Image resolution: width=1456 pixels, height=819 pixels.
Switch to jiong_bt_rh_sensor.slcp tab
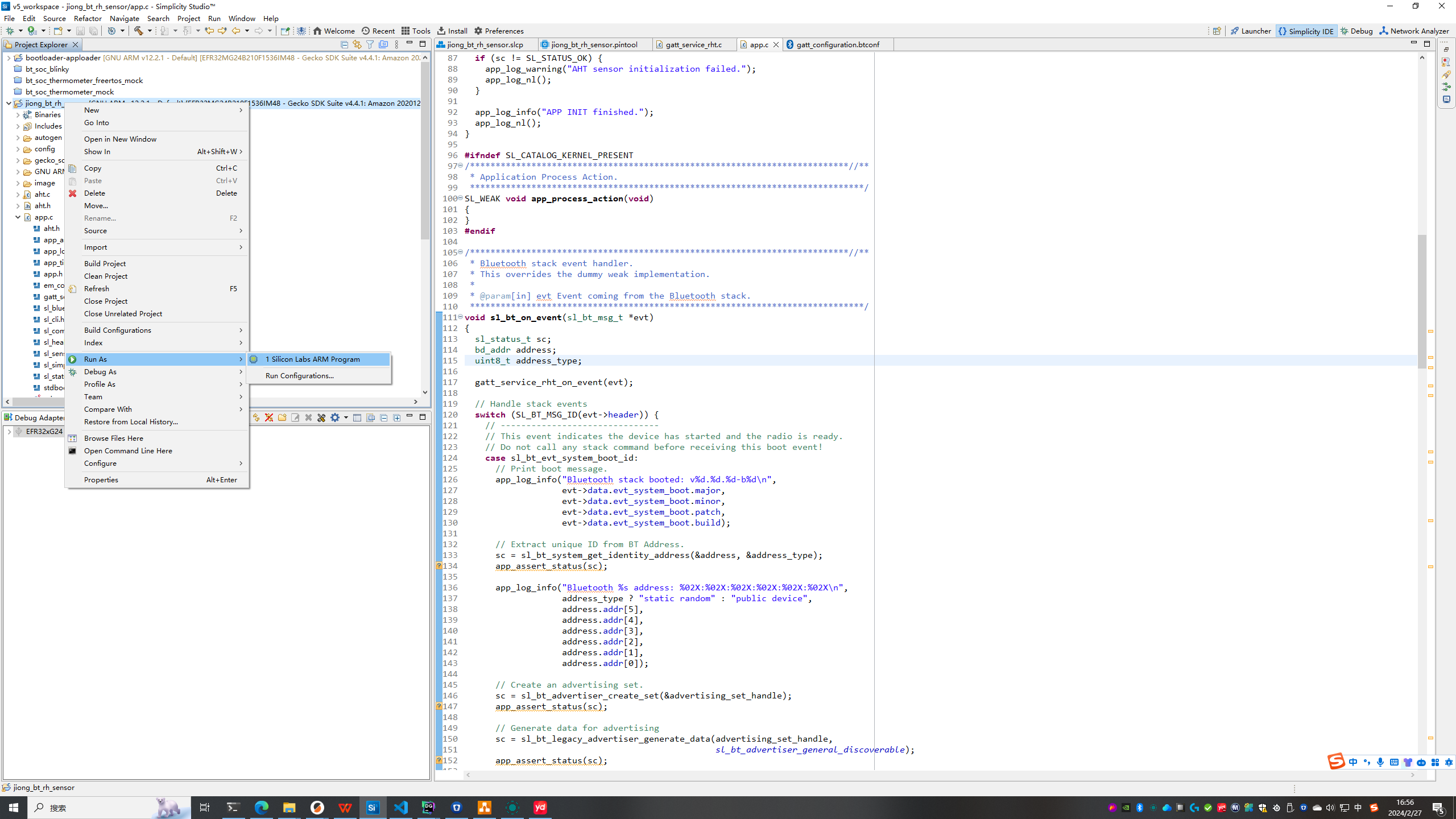[485, 44]
